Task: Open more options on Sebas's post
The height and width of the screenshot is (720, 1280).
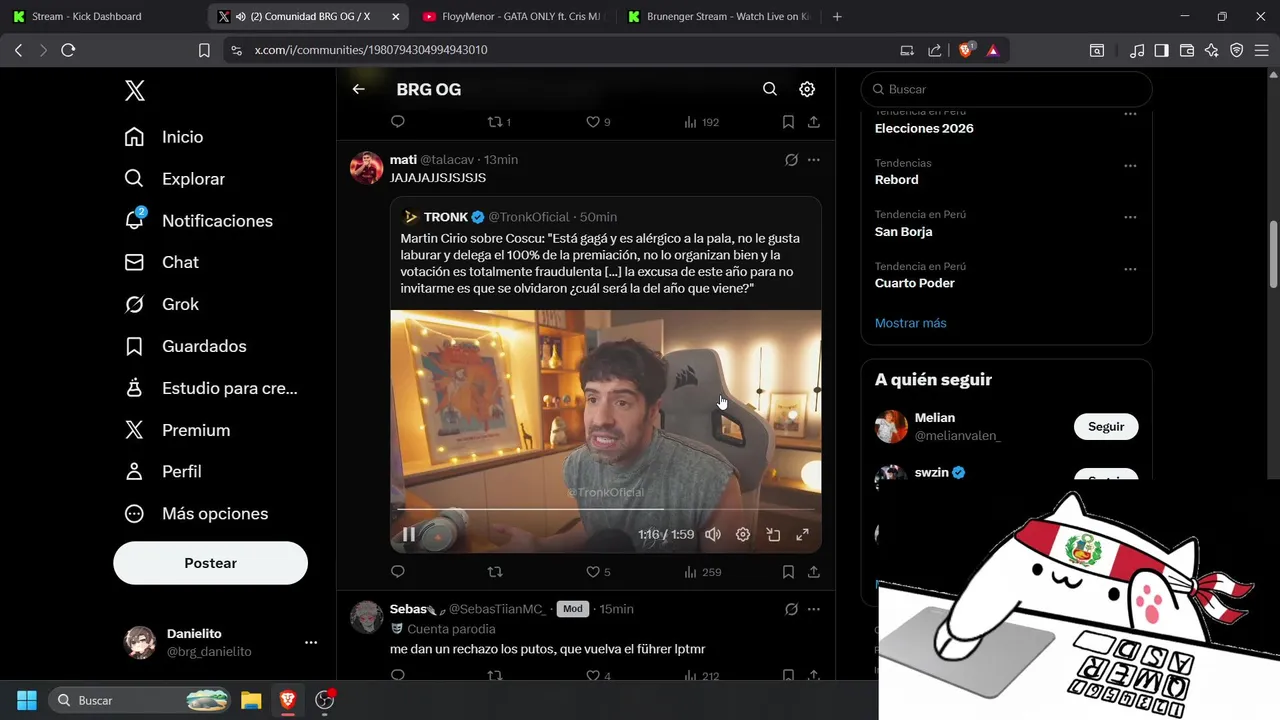Action: pyautogui.click(x=814, y=609)
